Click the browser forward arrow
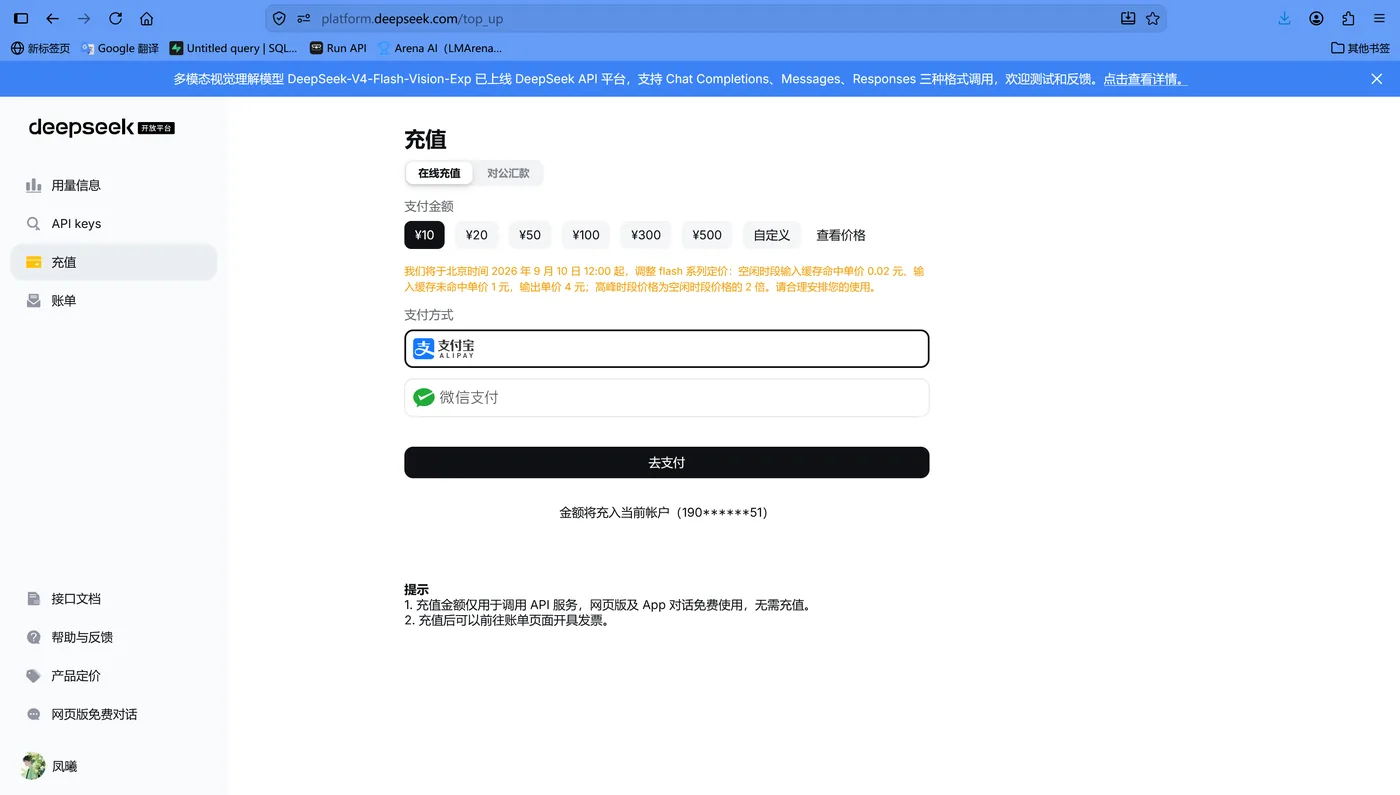 [84, 18]
